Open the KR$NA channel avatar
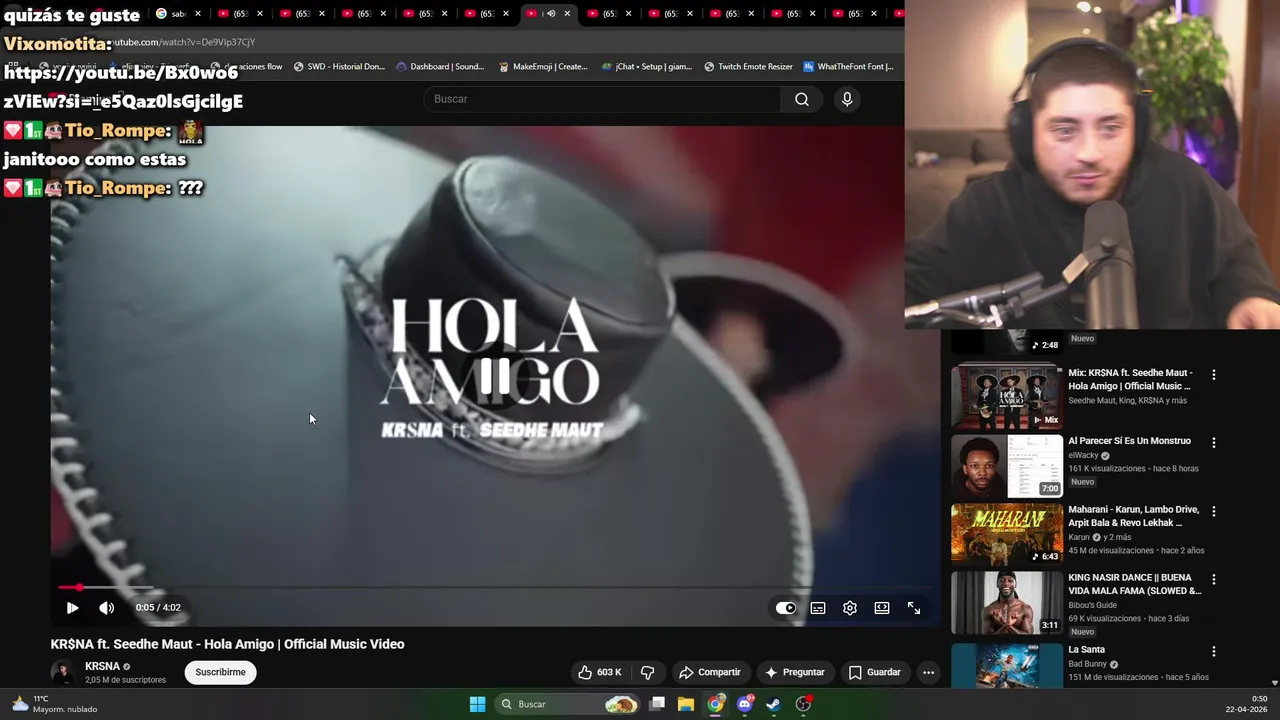The height and width of the screenshot is (720, 1280). (x=63, y=672)
